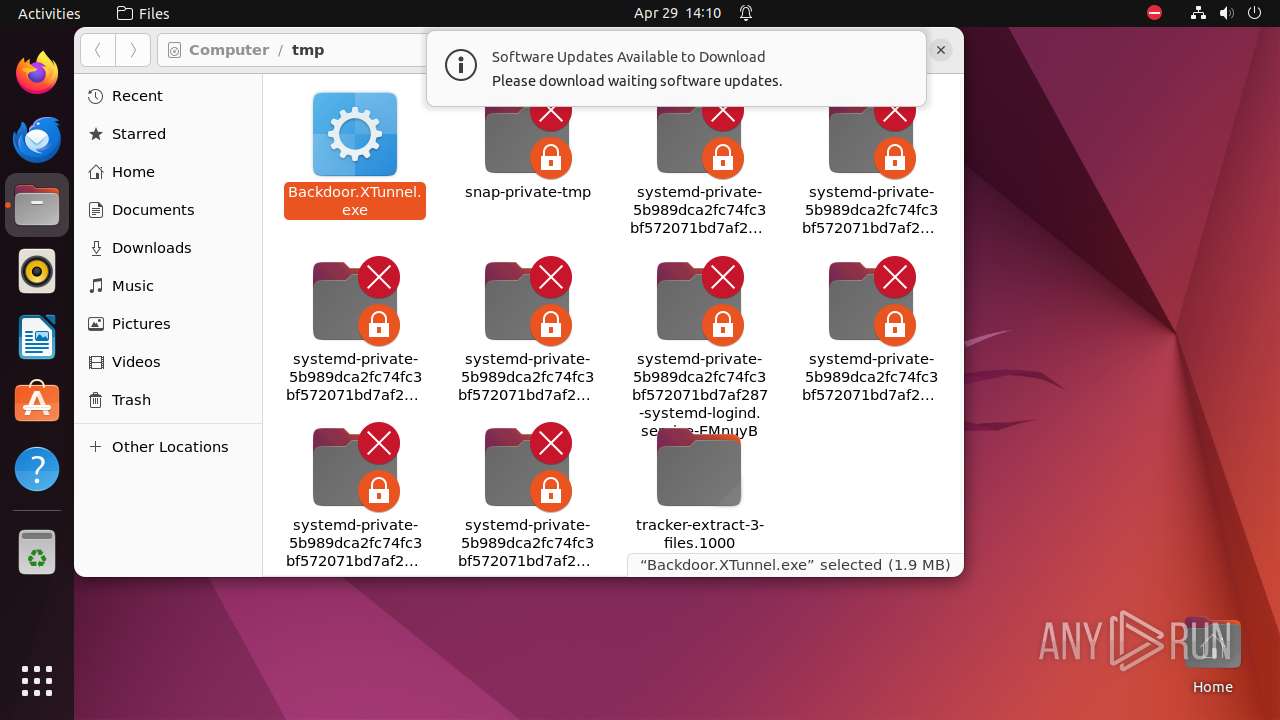1280x720 pixels.
Task: Open Other Locations in the sidebar
Action: [168, 447]
